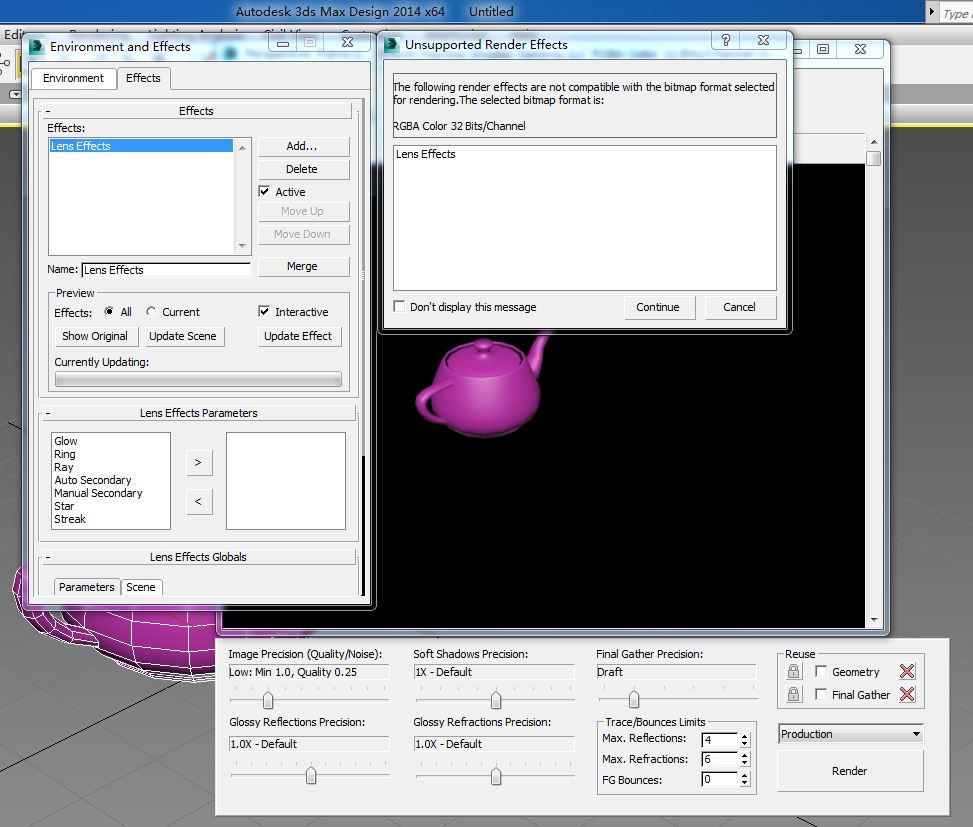The height and width of the screenshot is (827, 973).
Task: Adjust the Soft Shadows Precision slider handle
Action: [496, 700]
